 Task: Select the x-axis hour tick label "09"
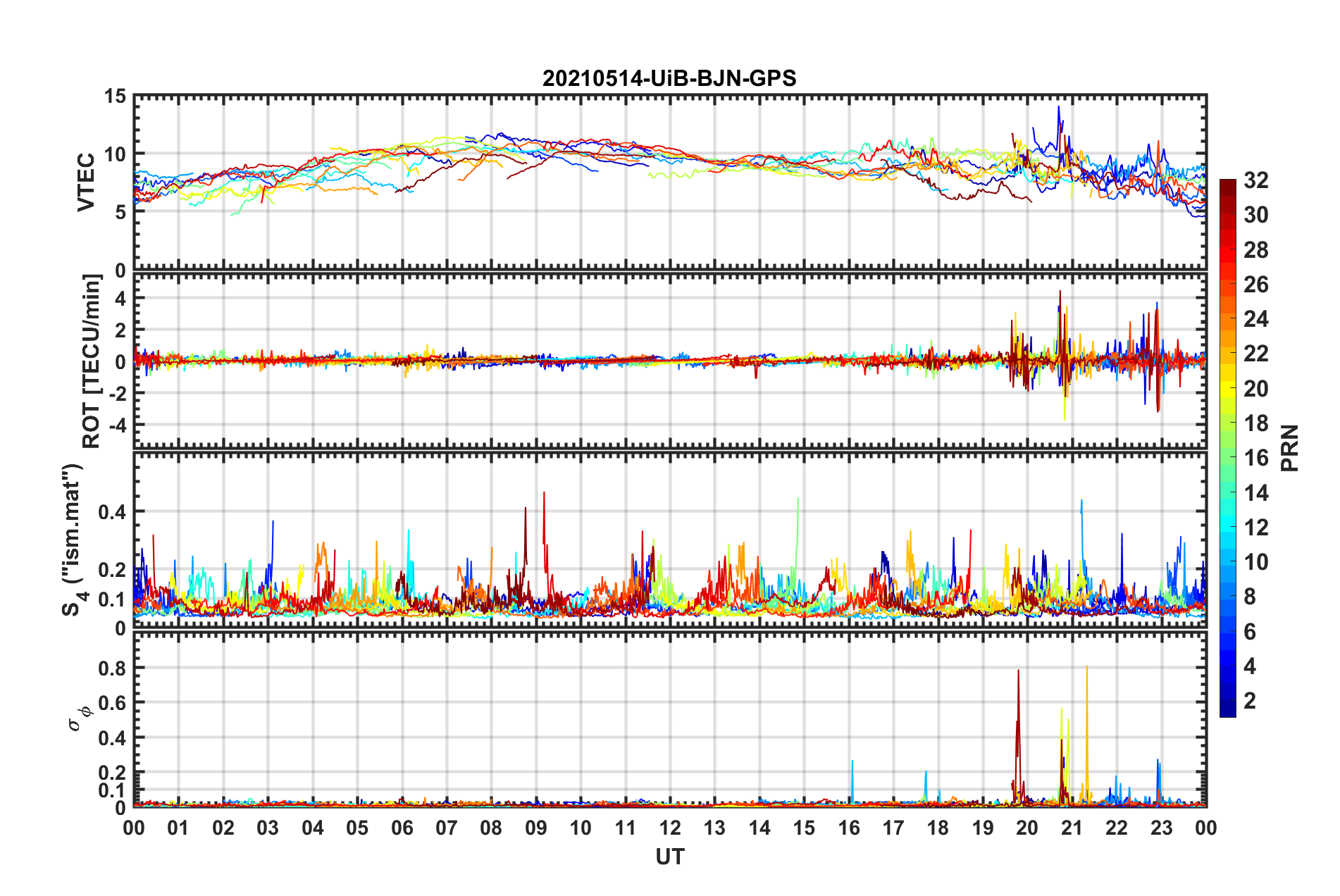[536, 827]
